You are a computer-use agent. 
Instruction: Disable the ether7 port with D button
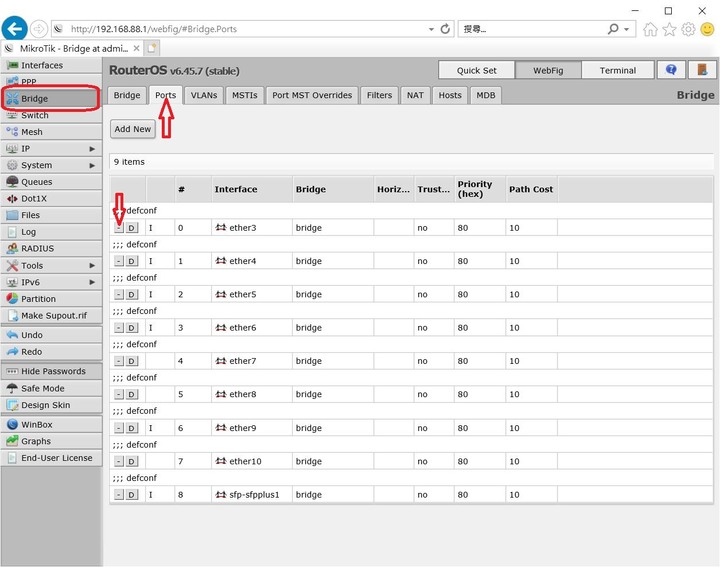[x=132, y=361]
